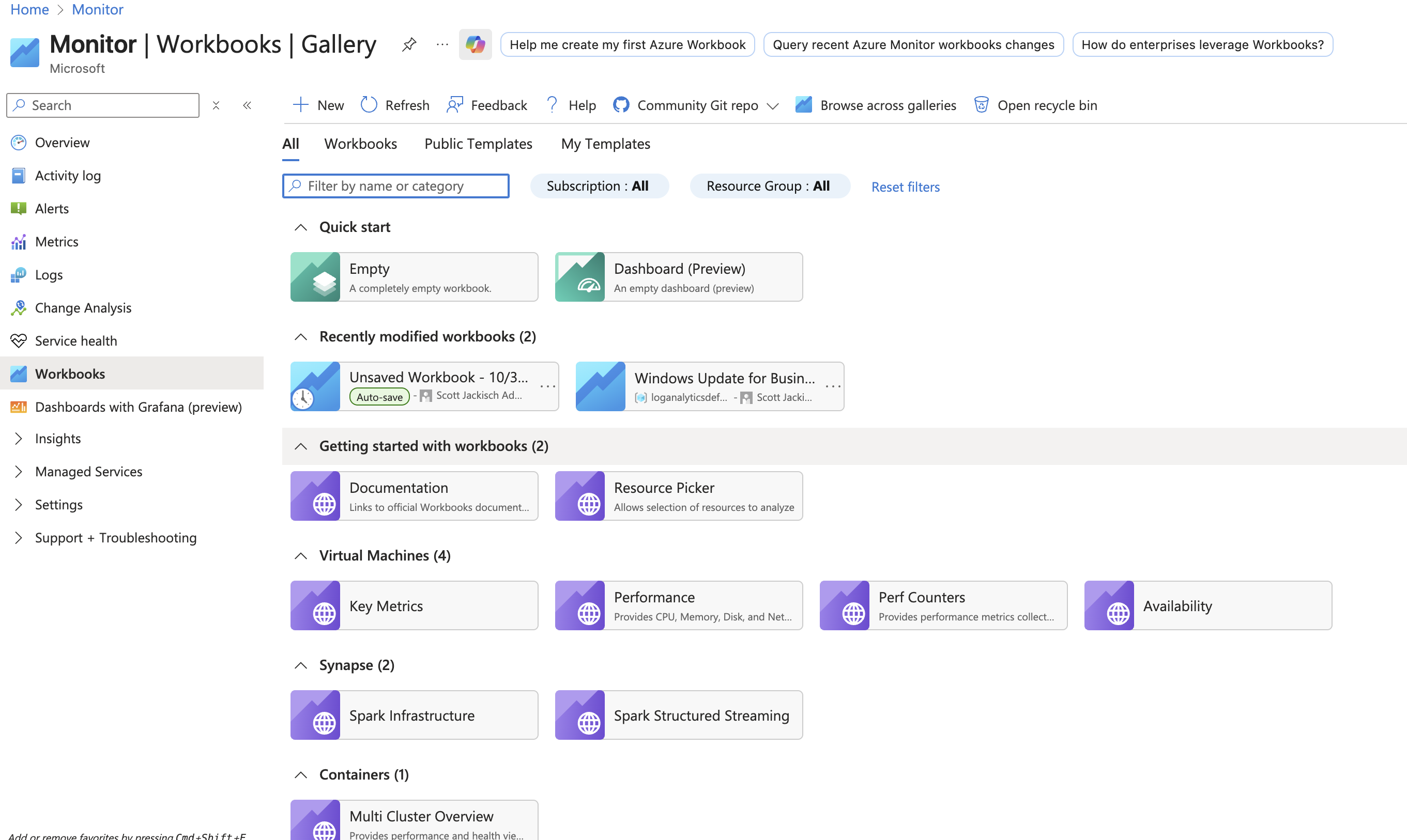This screenshot has width=1407, height=840.
Task: Open Browse across galleries
Action: tap(875, 105)
